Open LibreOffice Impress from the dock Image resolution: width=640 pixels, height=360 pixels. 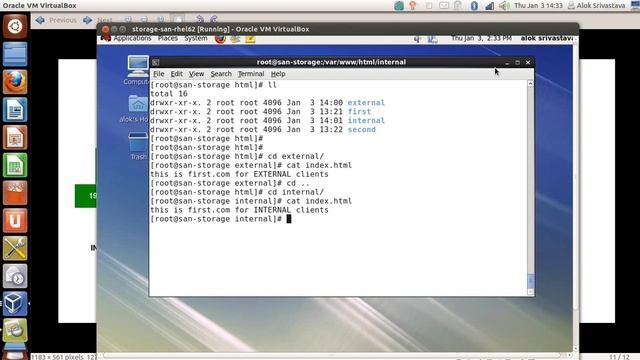click(x=15, y=137)
